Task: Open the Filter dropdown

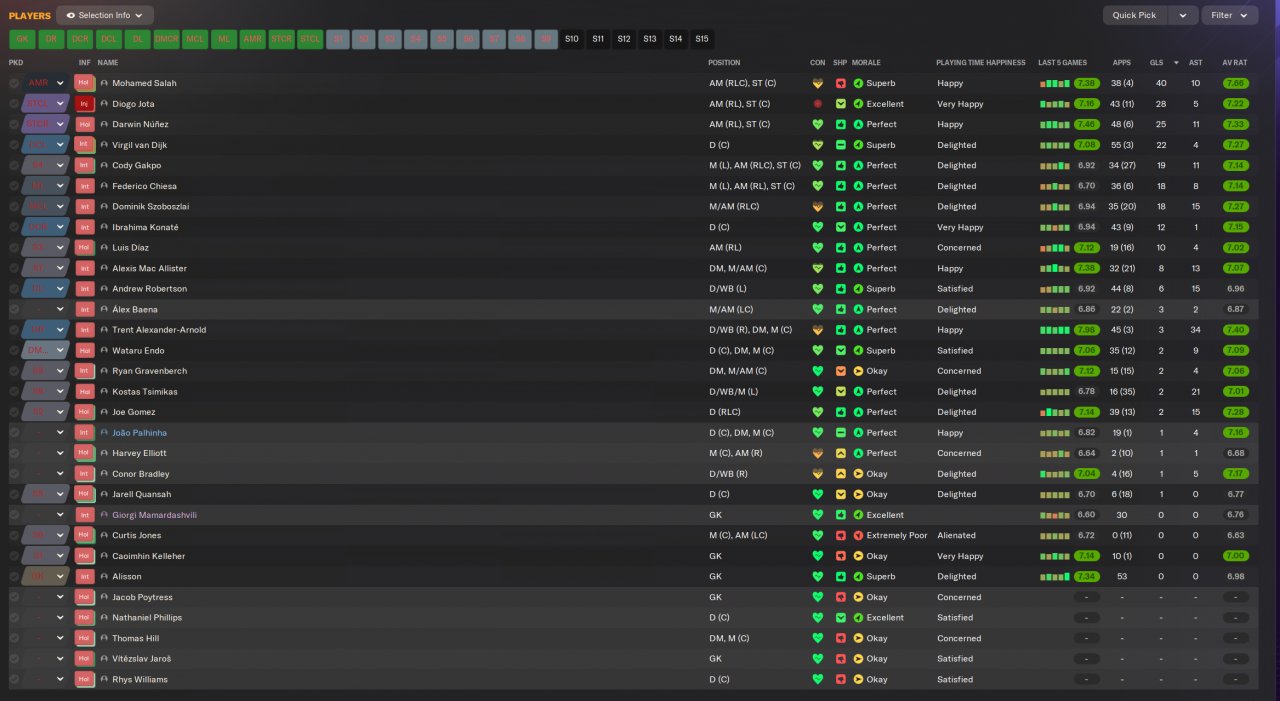Action: click(1229, 15)
